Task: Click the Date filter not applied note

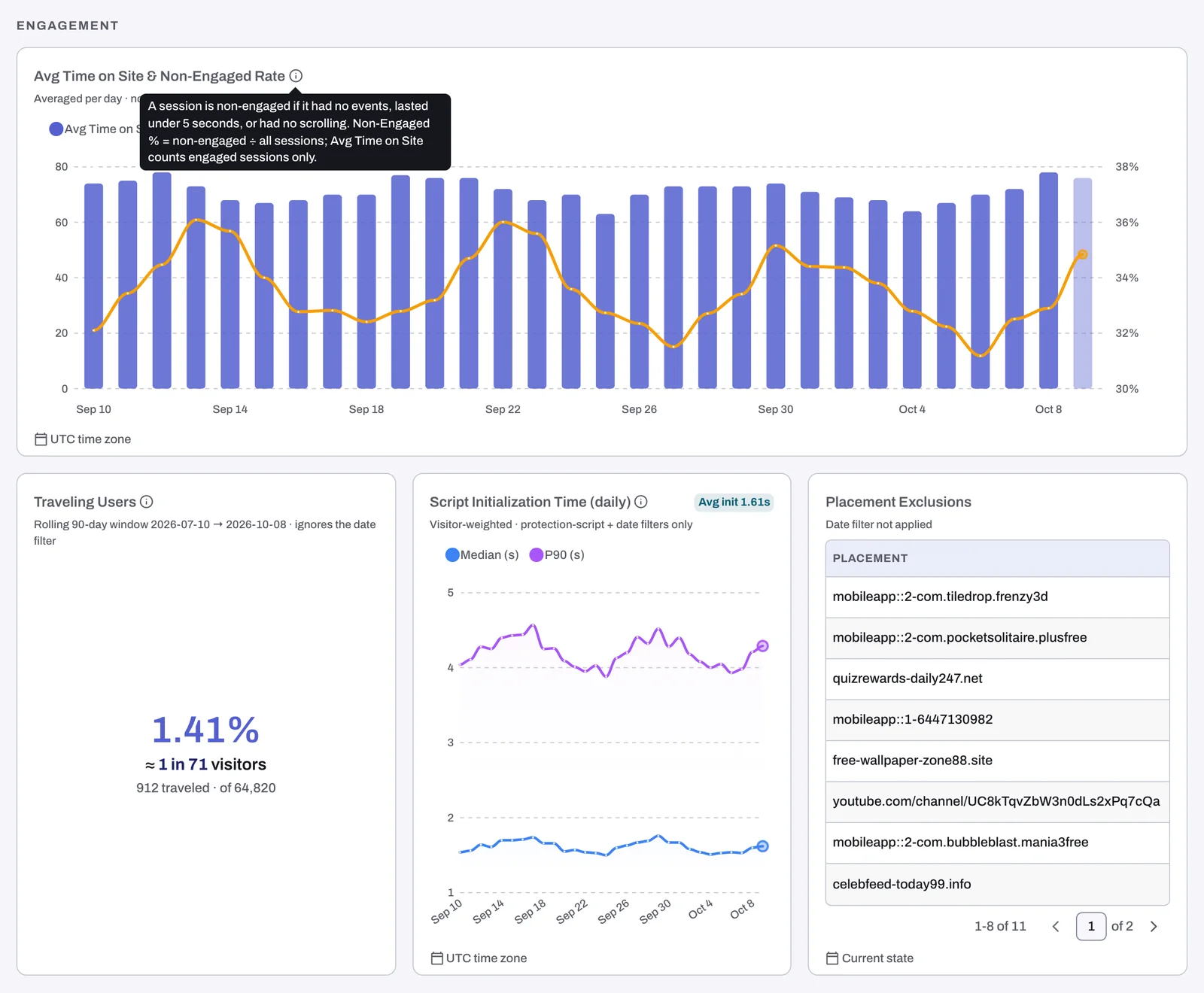Action: click(x=879, y=524)
